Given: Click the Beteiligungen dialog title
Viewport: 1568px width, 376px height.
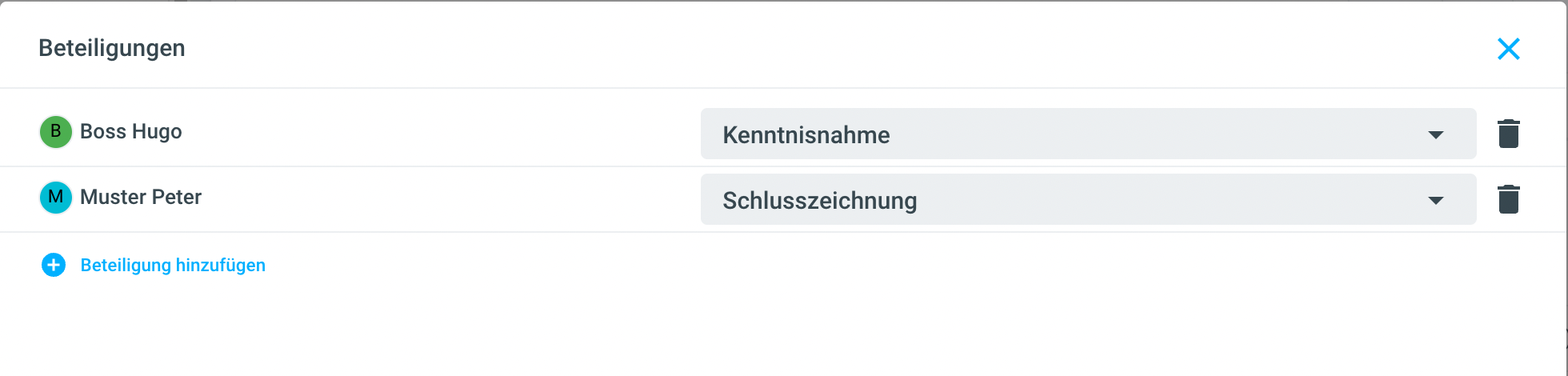Looking at the screenshot, I should 112,49.
